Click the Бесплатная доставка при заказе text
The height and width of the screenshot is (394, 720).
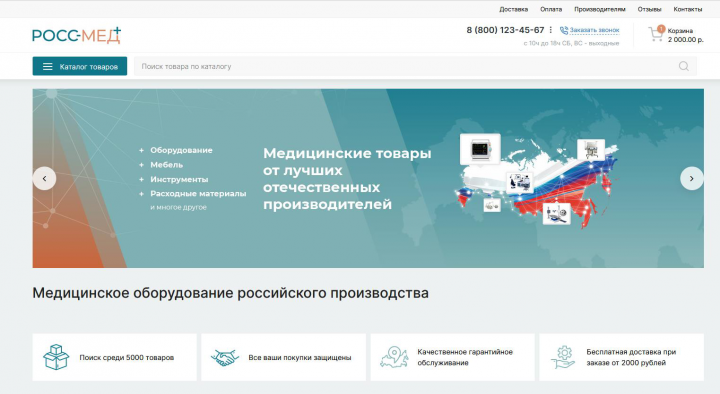[x=631, y=357]
